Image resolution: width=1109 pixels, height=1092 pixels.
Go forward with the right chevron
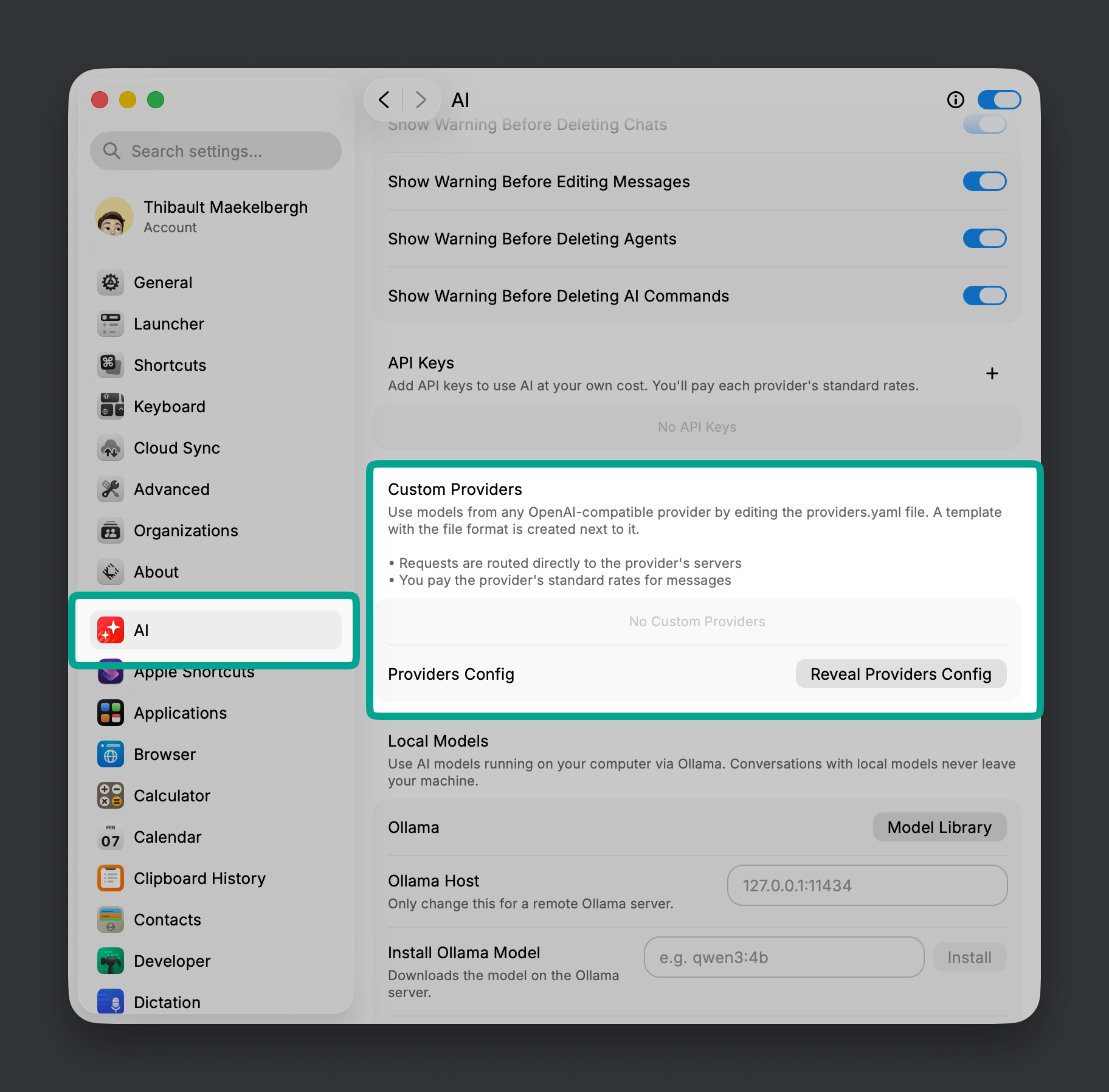click(x=421, y=100)
